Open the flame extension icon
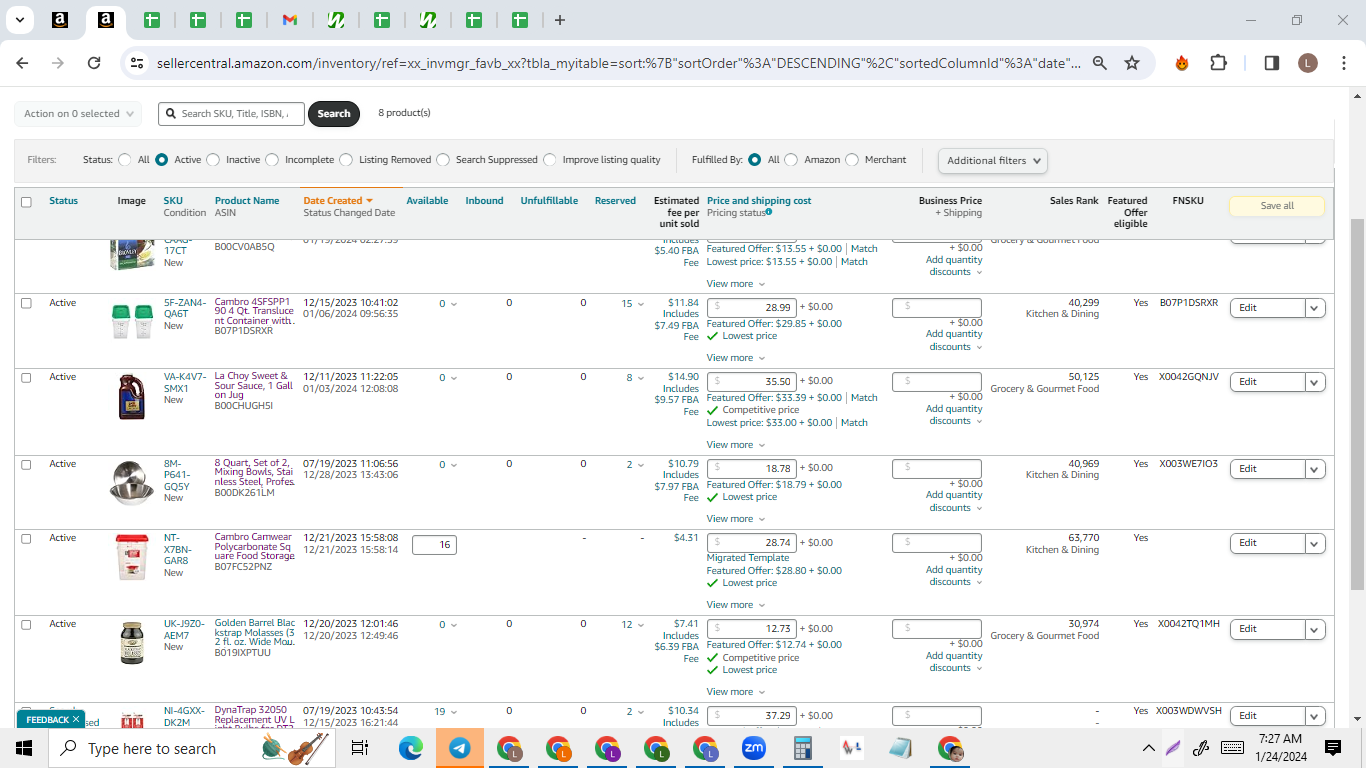Screen dimensions: 1366x768 [1182, 63]
